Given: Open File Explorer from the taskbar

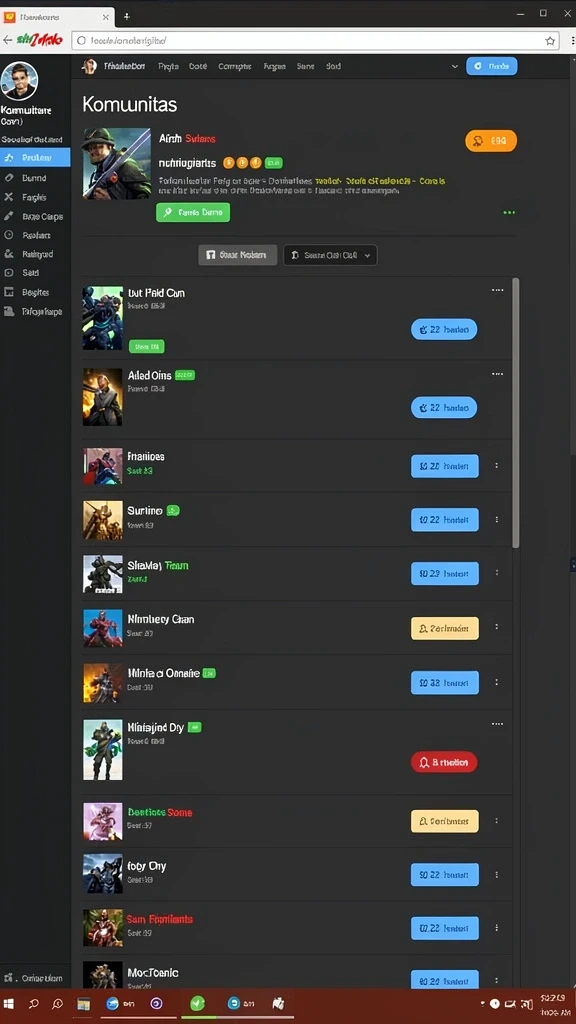Looking at the screenshot, I should 83,1004.
